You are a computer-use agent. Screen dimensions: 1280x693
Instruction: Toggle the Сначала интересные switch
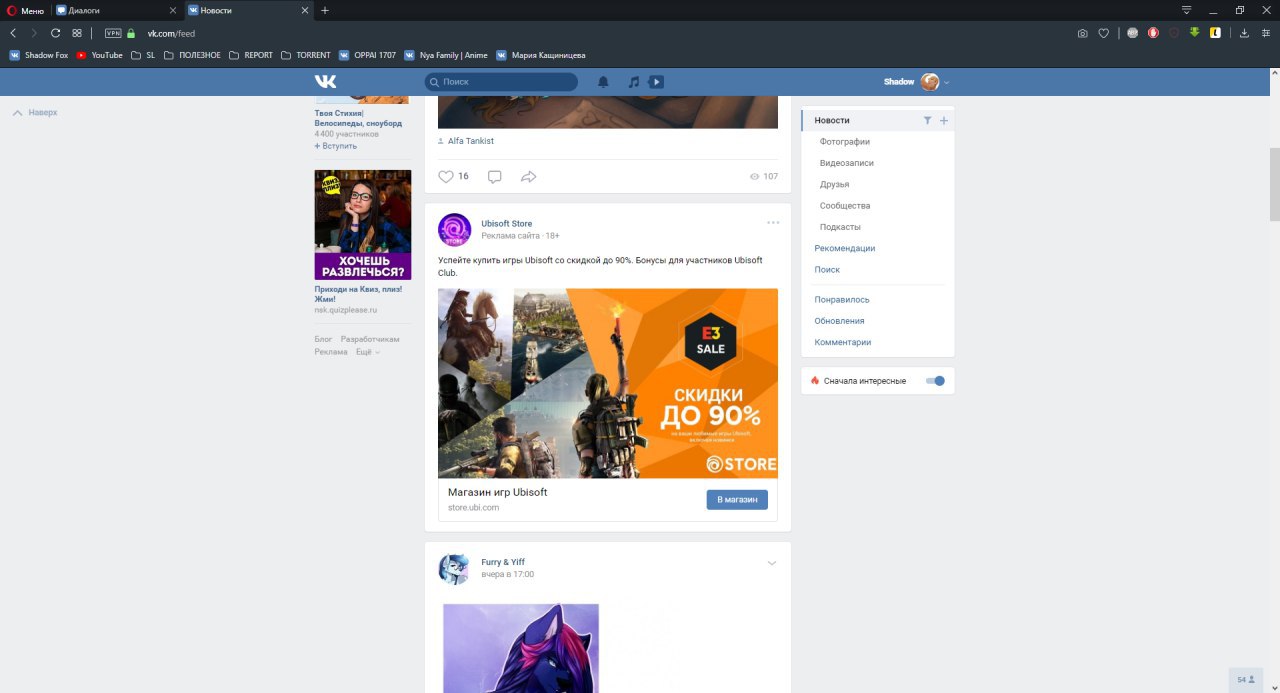tap(935, 381)
